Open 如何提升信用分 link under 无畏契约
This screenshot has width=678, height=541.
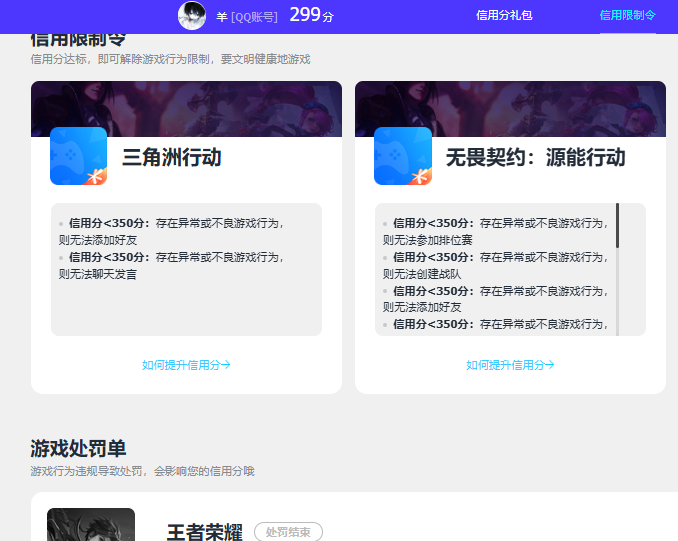pyautogui.click(x=510, y=365)
